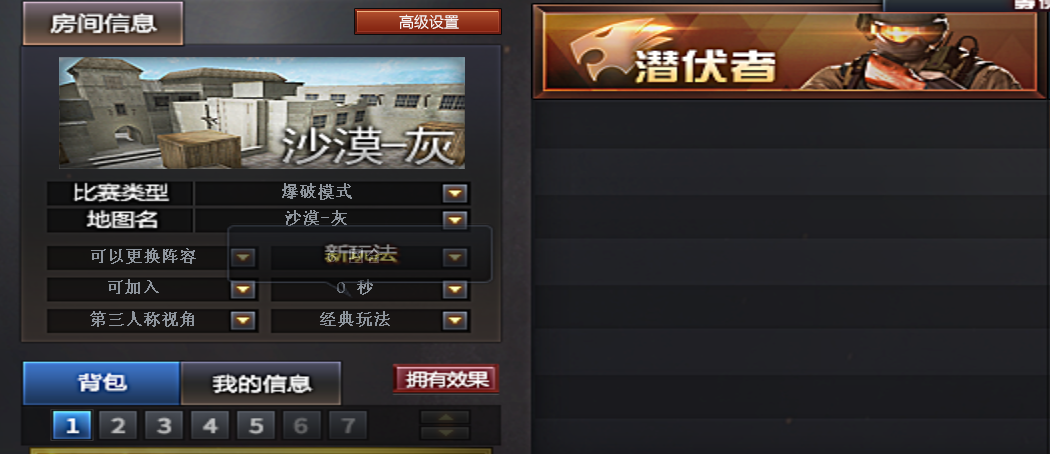
Task: Open the 比赛类型 dropdown arrow
Action: [x=455, y=194]
